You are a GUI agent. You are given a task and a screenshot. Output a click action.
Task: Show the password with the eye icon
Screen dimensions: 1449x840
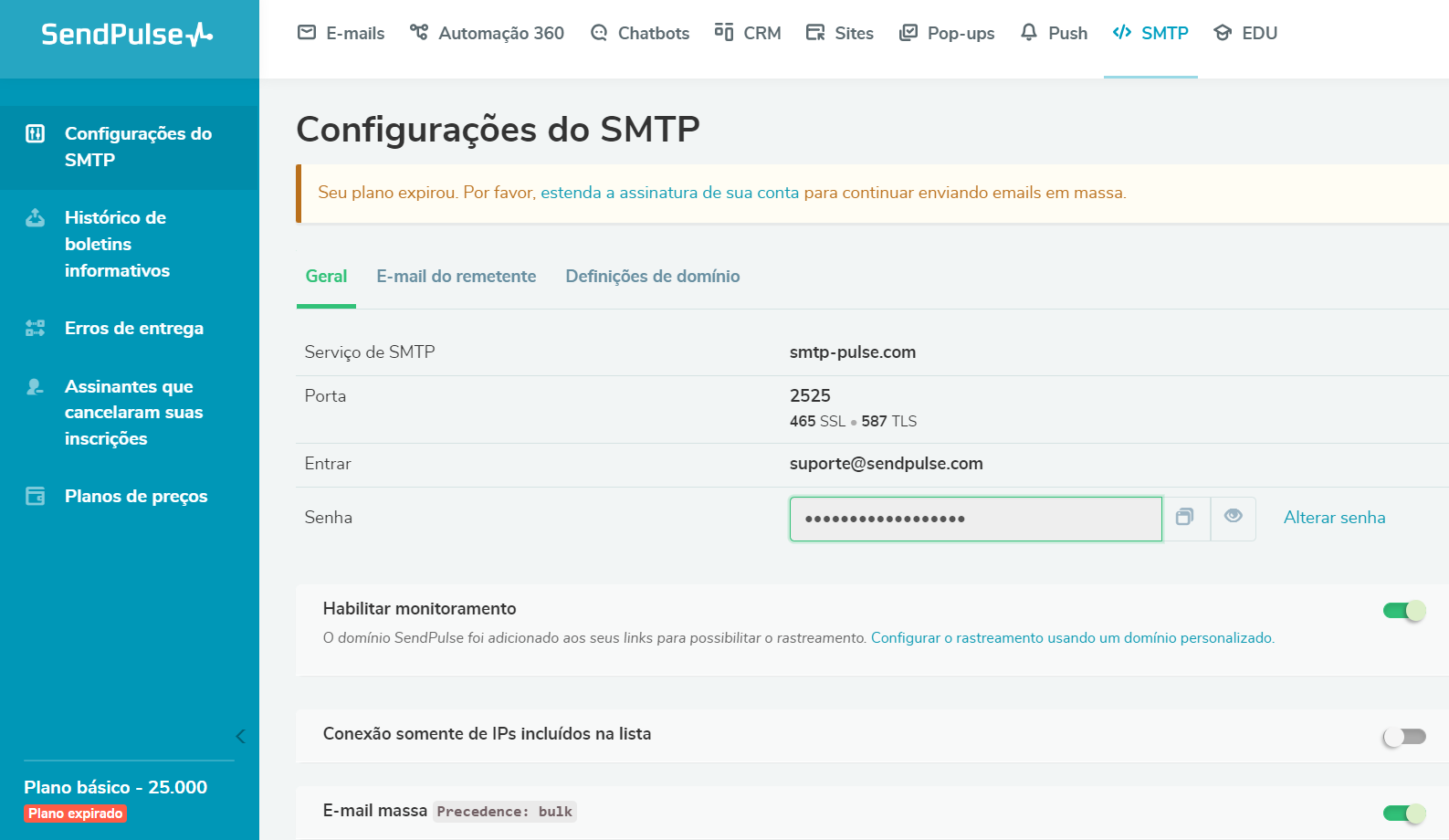[x=1234, y=518]
